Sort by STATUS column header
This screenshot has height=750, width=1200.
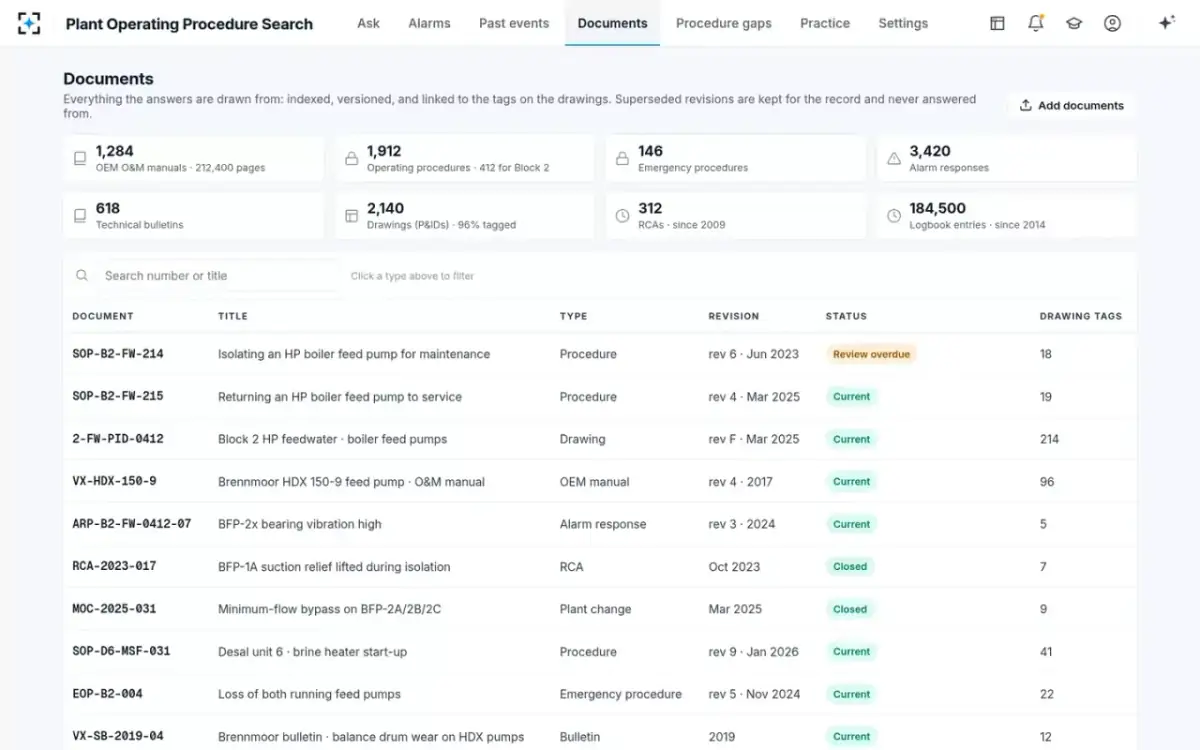pos(846,316)
